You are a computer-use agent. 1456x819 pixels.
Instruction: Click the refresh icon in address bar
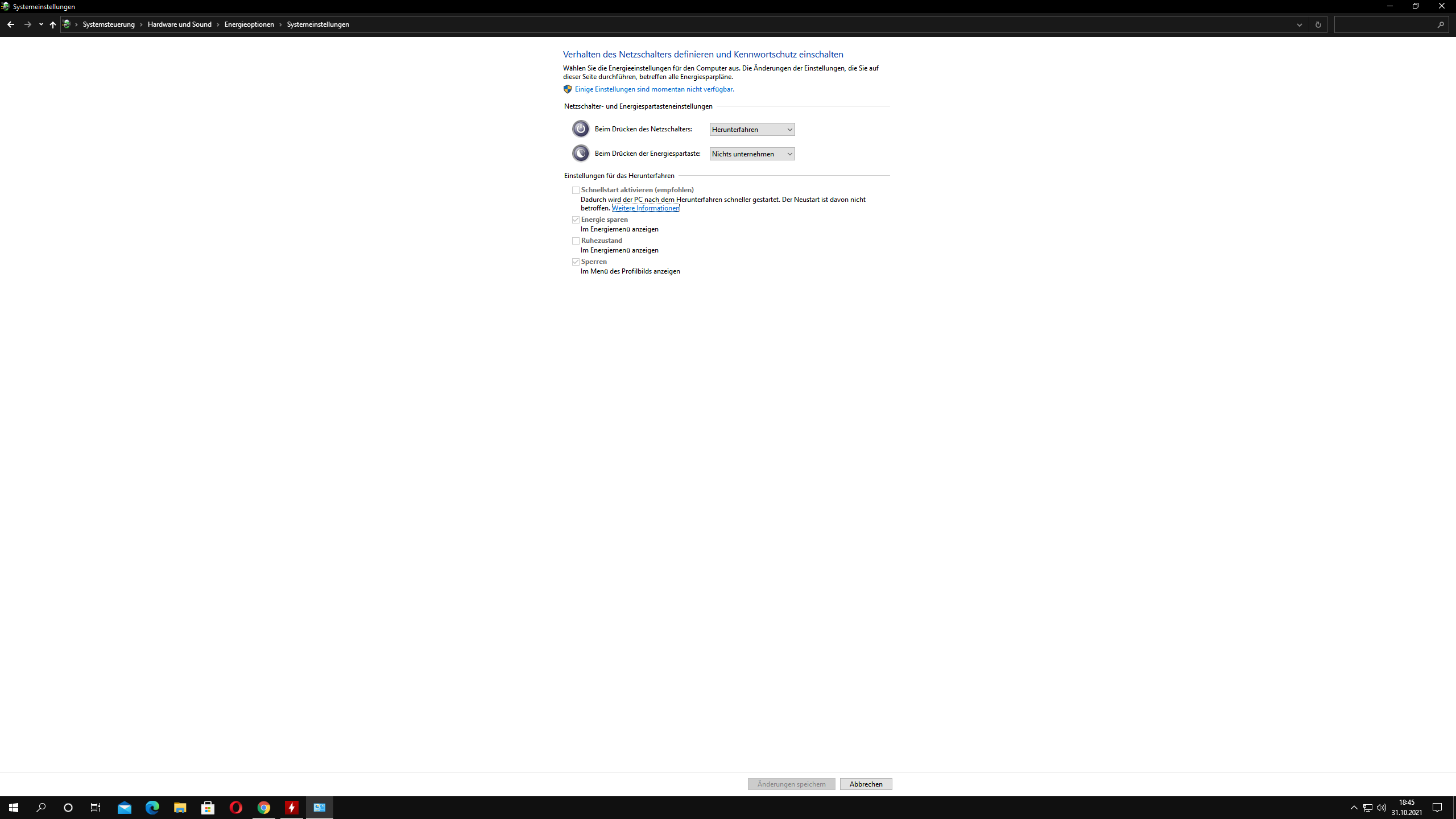[1318, 24]
